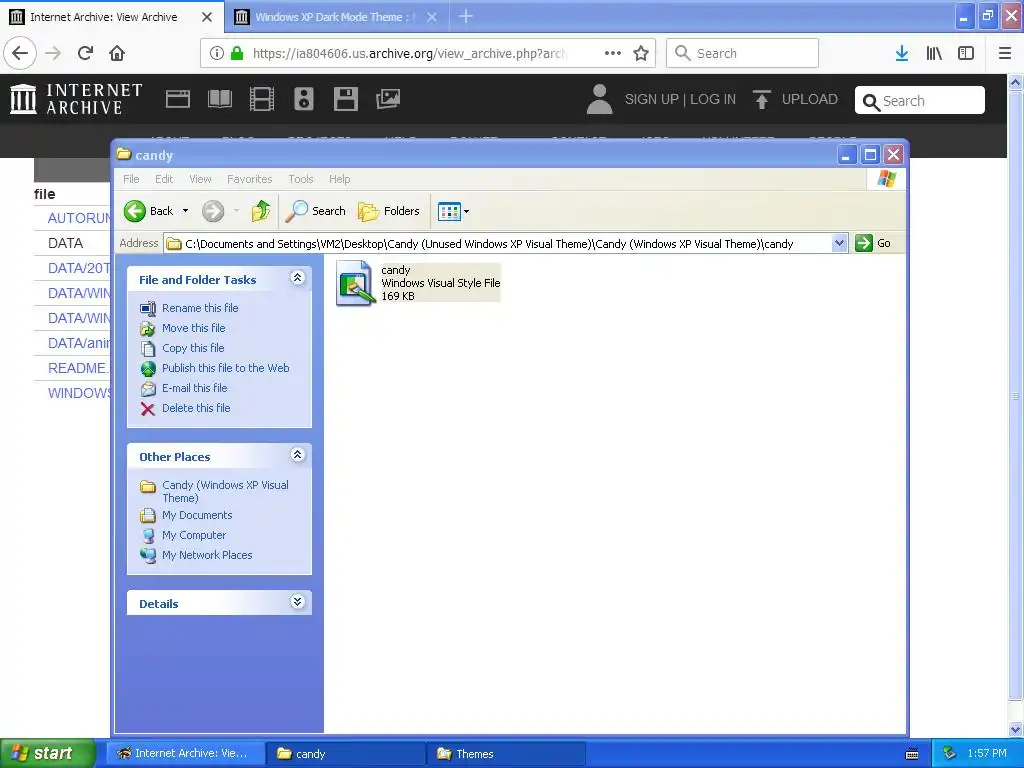The image size is (1024, 768).
Task: Click the Internet Archive logo
Action: coord(76,99)
